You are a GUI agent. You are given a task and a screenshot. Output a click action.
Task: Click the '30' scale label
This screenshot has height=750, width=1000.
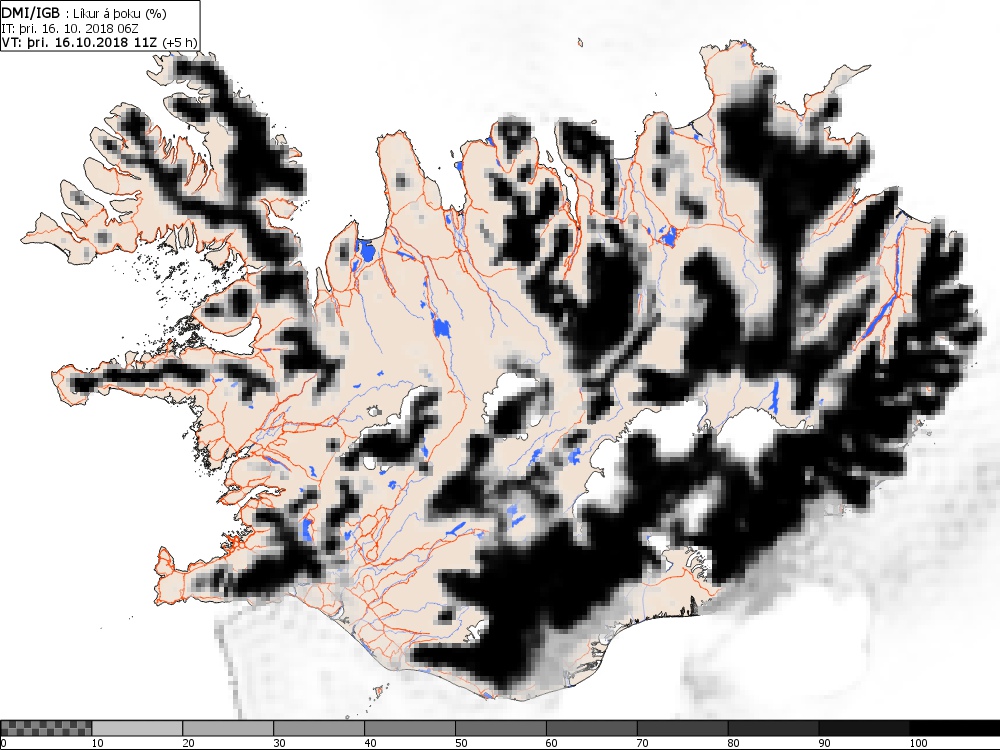pyautogui.click(x=279, y=743)
